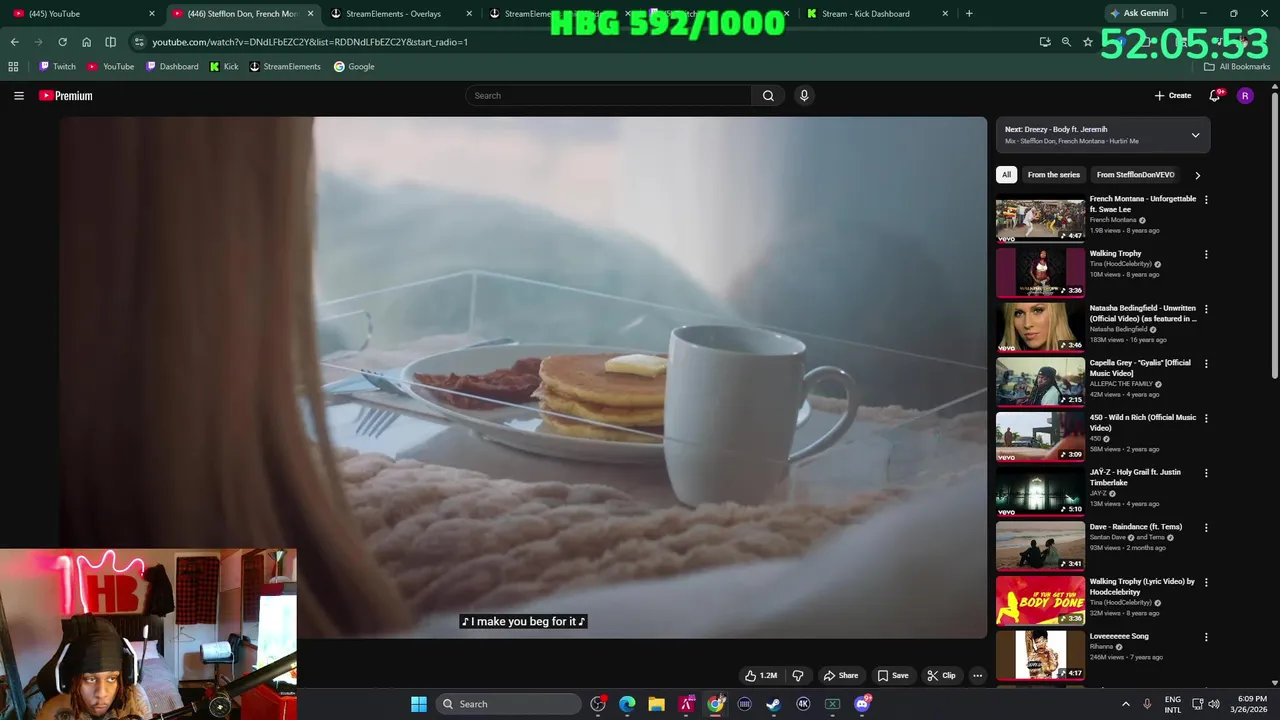The image size is (1280, 720).
Task: Open options for Capella Grey - Gyalis
Action: pyautogui.click(x=1206, y=364)
